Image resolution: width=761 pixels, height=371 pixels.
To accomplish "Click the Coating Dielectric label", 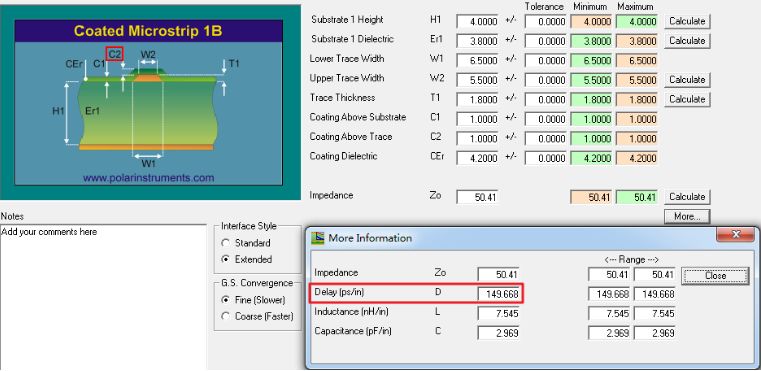I will pos(344,156).
